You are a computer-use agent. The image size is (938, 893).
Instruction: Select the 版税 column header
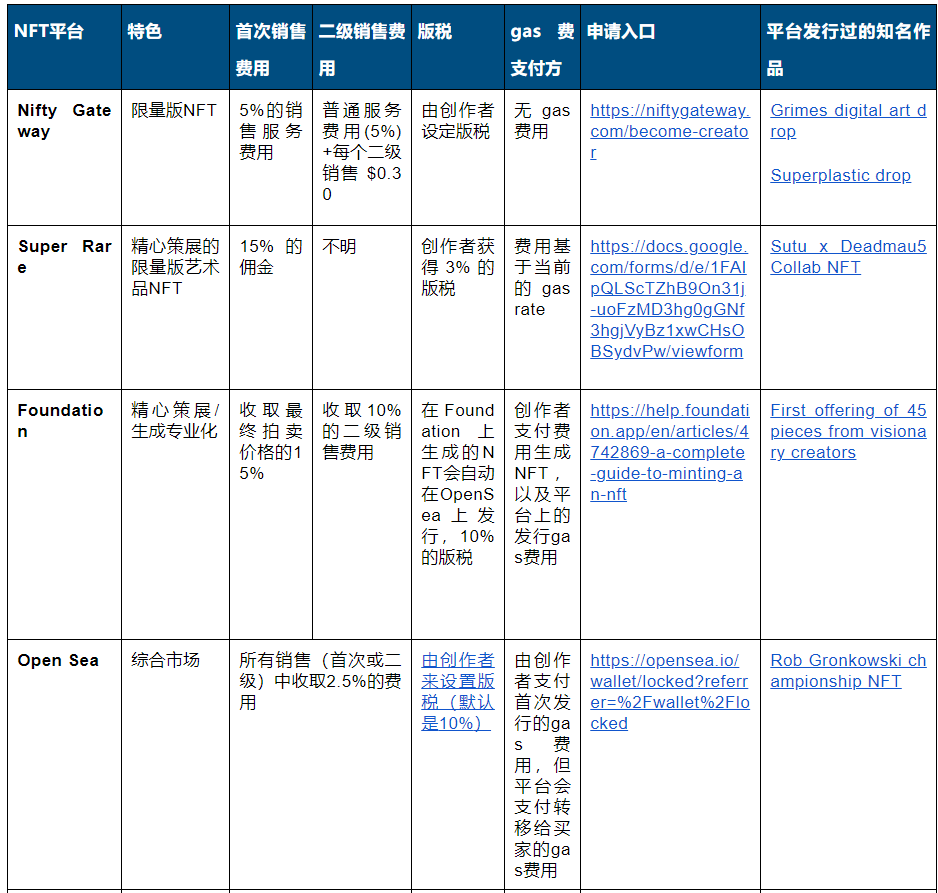point(458,47)
